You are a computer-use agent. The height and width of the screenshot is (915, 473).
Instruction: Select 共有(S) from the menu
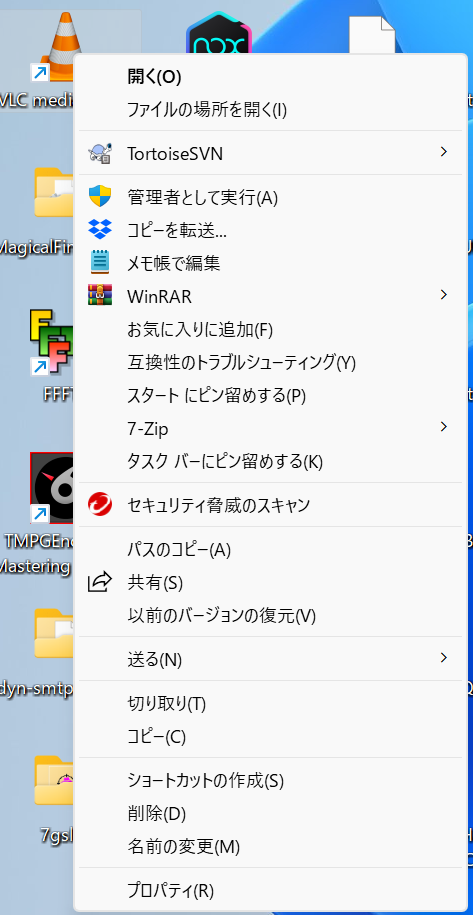click(273, 582)
